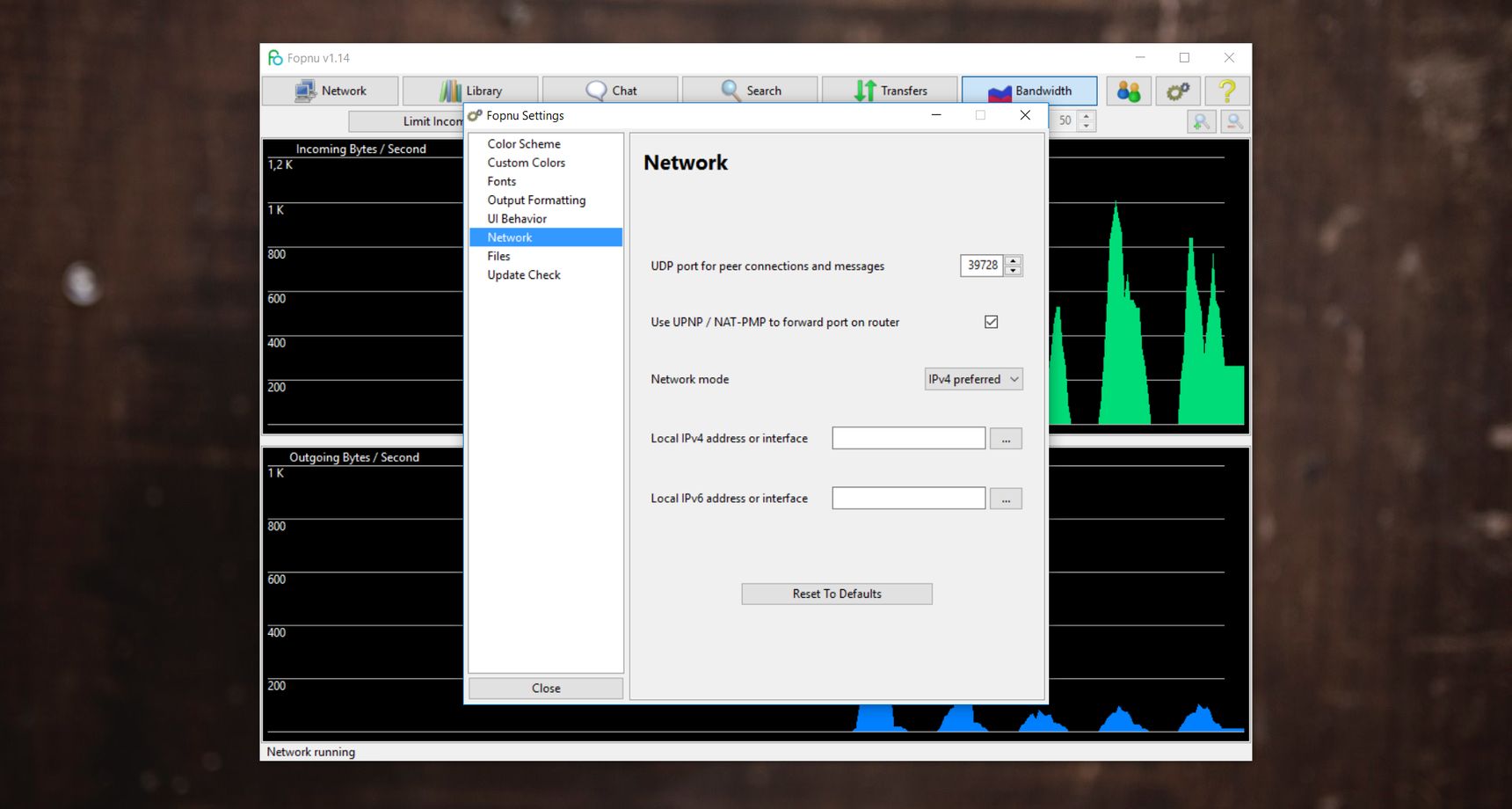Viewport: 1512px width, 809px height.
Task: Decrease the 50 limit value spinner
Action: point(1087,127)
